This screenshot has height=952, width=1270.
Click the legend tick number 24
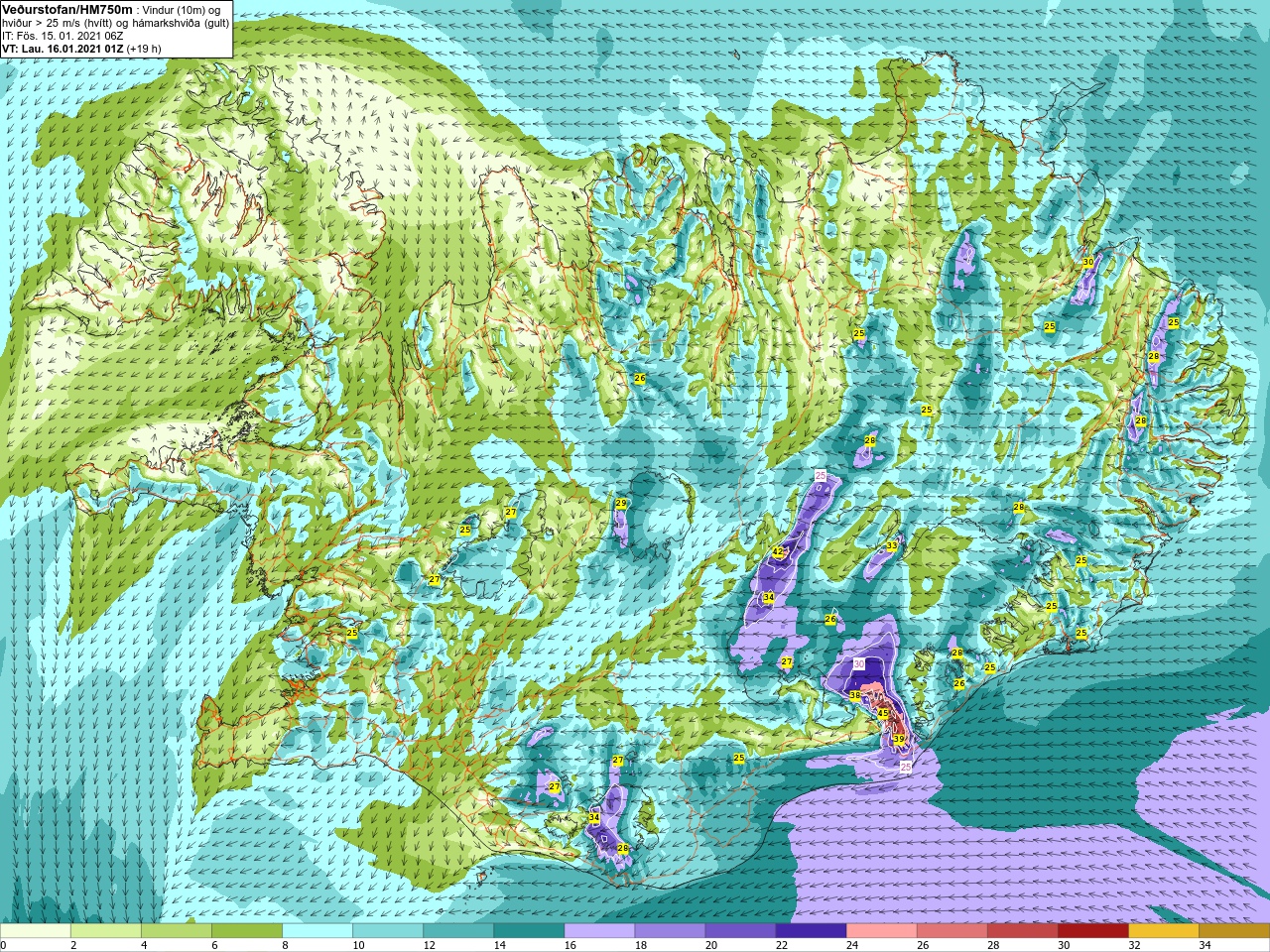click(x=851, y=945)
